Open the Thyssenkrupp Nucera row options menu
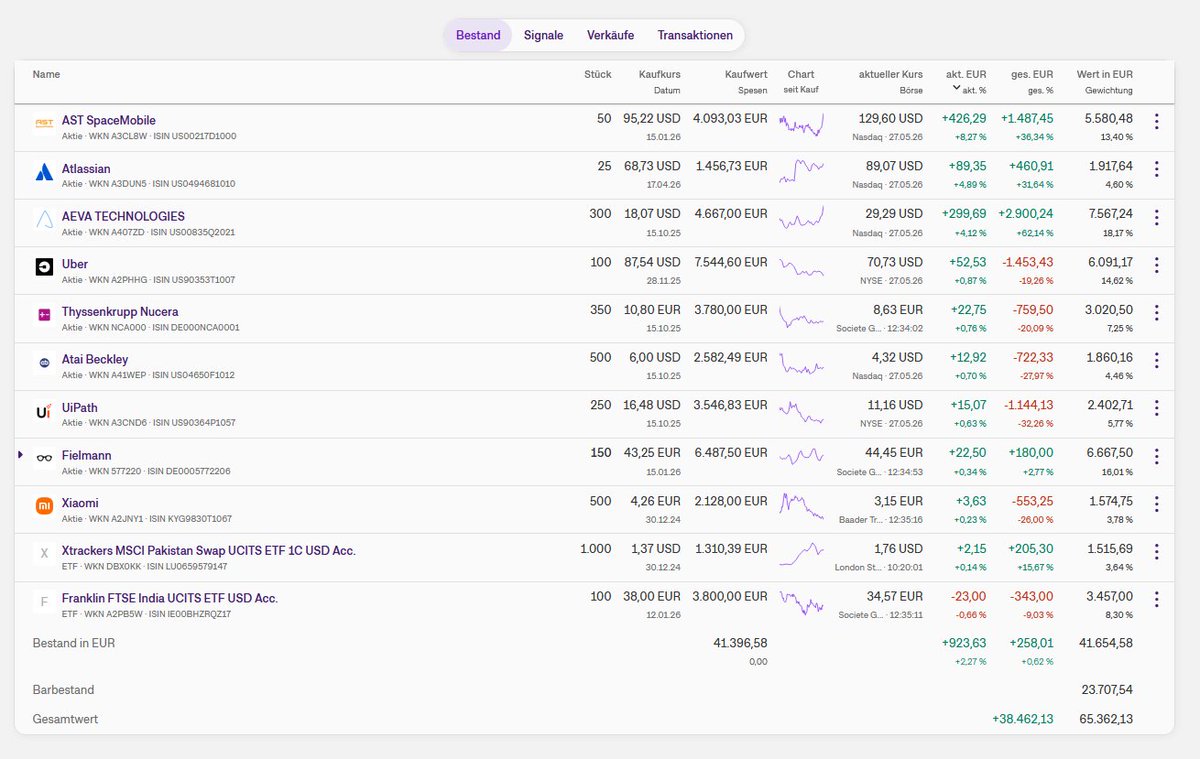1200x759 pixels. pos(1156,313)
